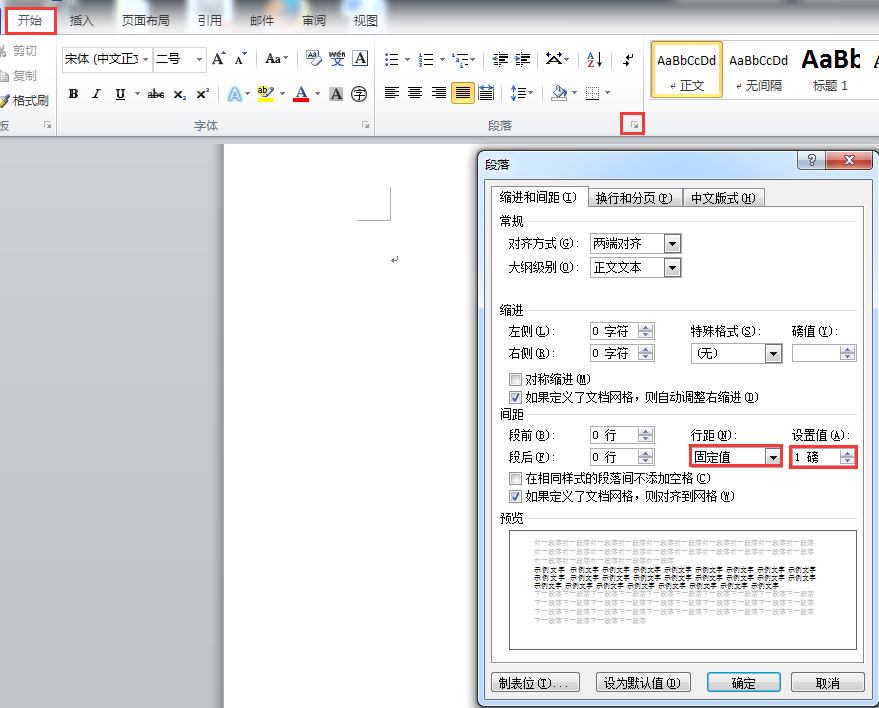Expand 对齐方式 alignment dropdown
This screenshot has width=879, height=708.
pyautogui.click(x=672, y=244)
